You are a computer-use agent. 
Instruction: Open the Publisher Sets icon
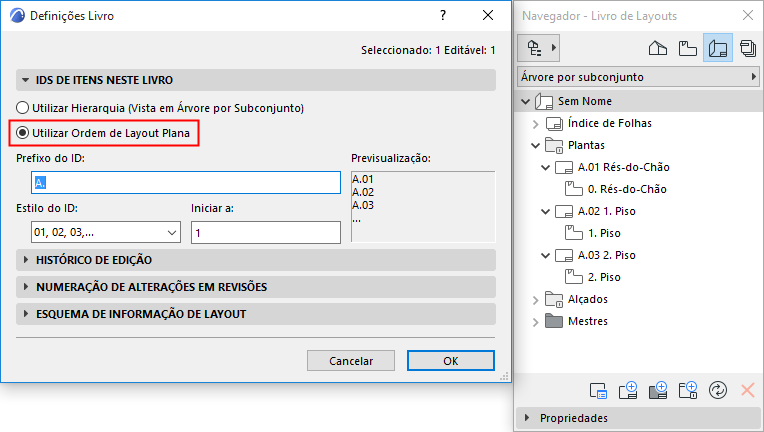(x=747, y=48)
